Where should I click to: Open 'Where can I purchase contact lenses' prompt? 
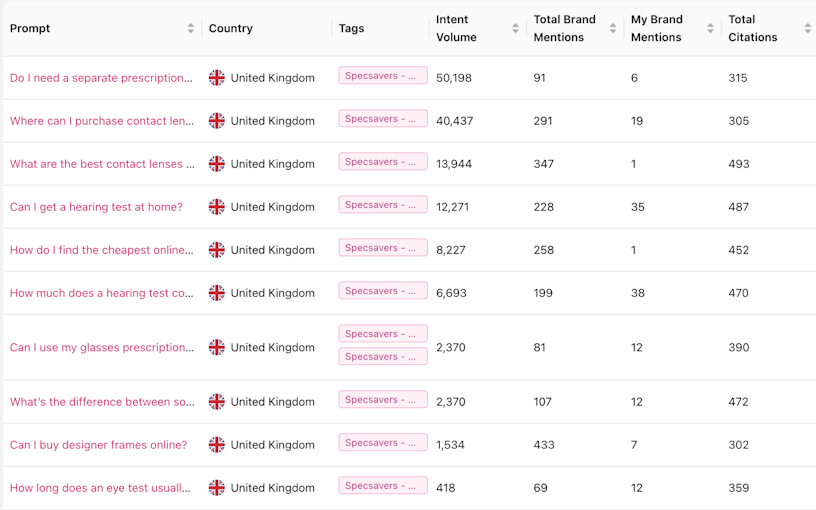[102, 121]
